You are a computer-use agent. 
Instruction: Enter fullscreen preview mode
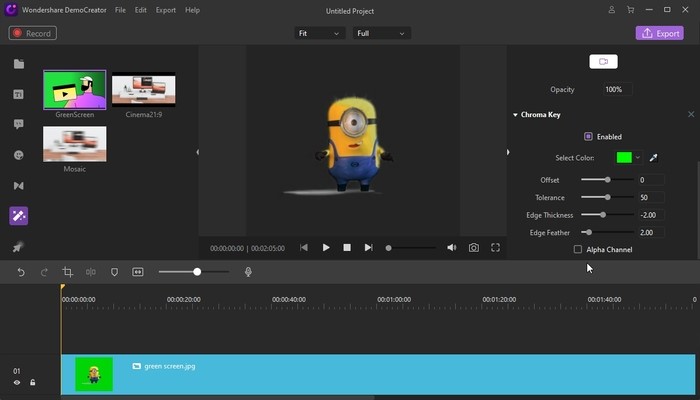click(x=496, y=248)
